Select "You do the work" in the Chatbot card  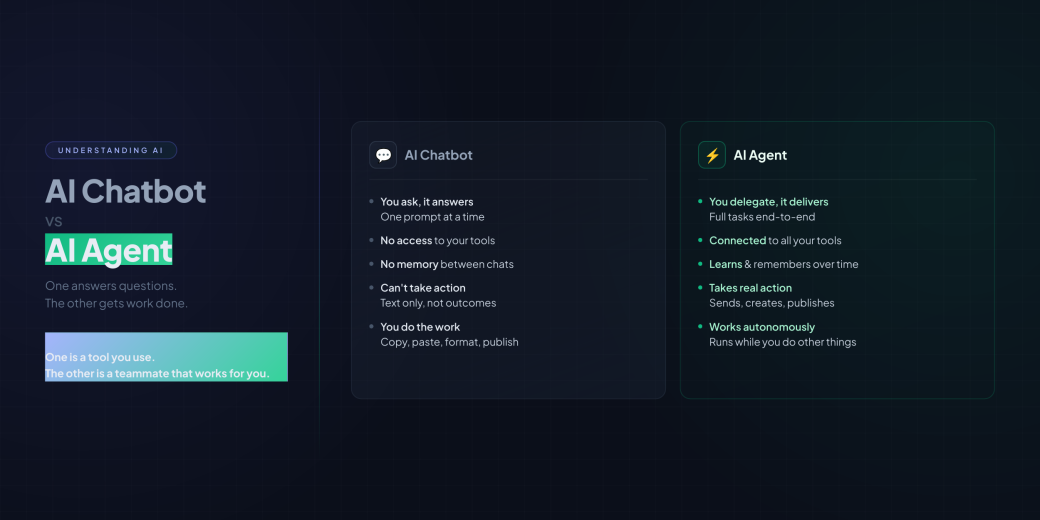tap(420, 327)
